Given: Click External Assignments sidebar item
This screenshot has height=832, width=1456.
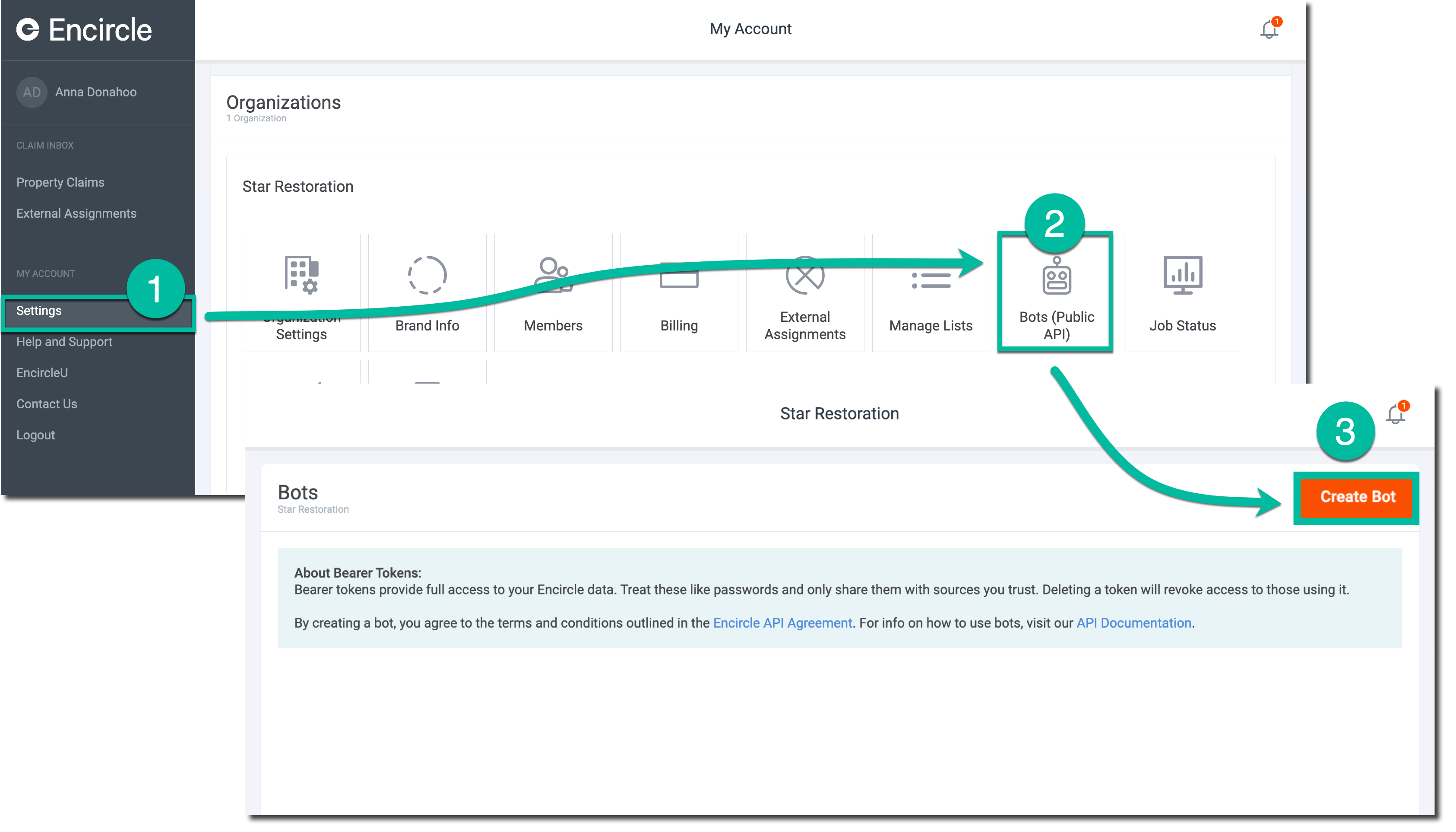Looking at the screenshot, I should tap(75, 214).
